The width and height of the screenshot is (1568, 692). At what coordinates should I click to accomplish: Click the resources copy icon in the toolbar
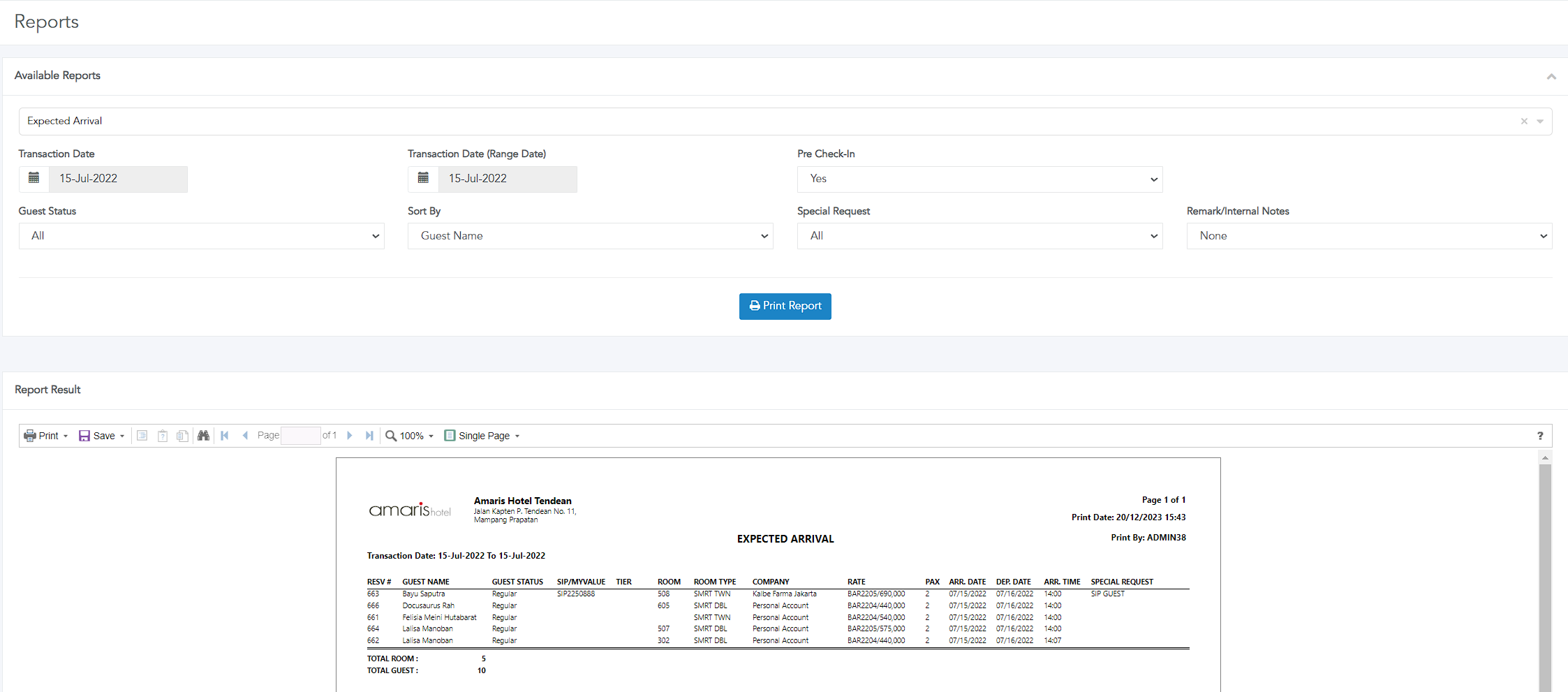[182, 436]
